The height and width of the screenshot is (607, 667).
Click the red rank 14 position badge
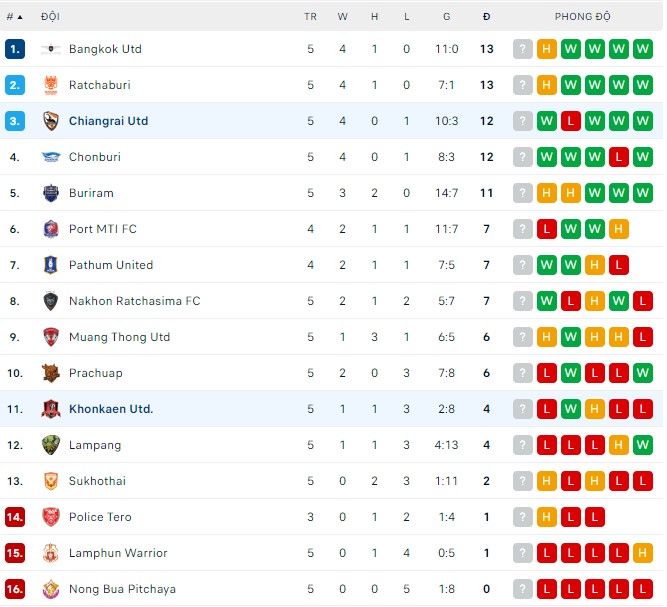pos(14,517)
